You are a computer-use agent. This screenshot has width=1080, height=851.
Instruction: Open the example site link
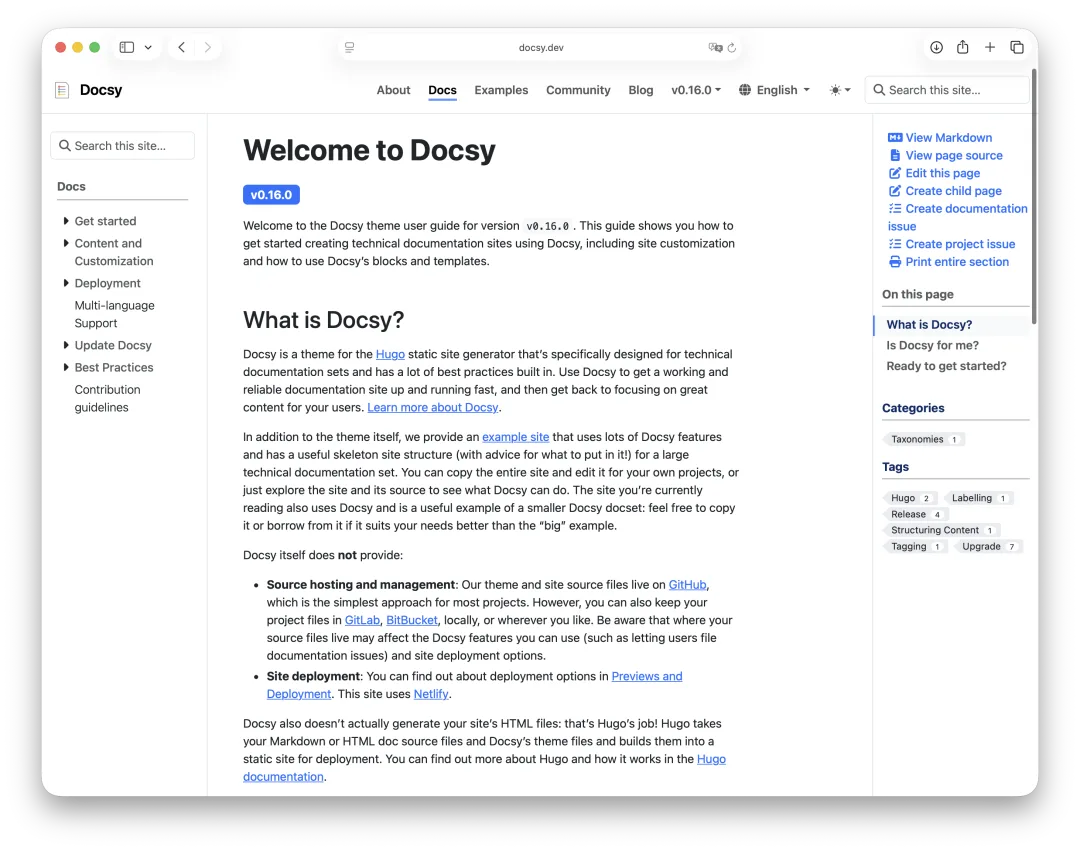515,437
